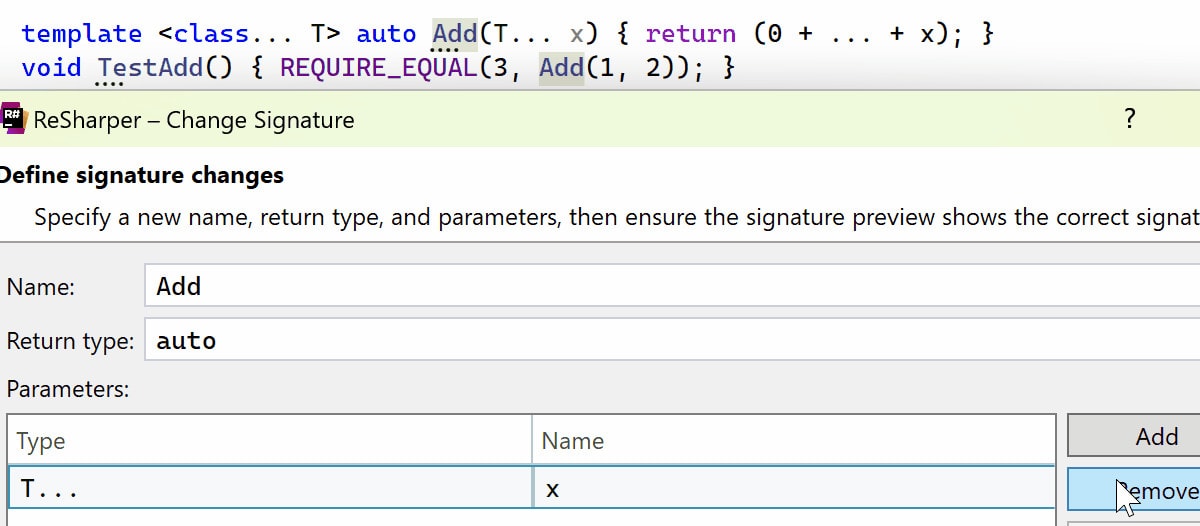The image size is (1200, 526).
Task: Select the T... type cell
Action: point(270,489)
